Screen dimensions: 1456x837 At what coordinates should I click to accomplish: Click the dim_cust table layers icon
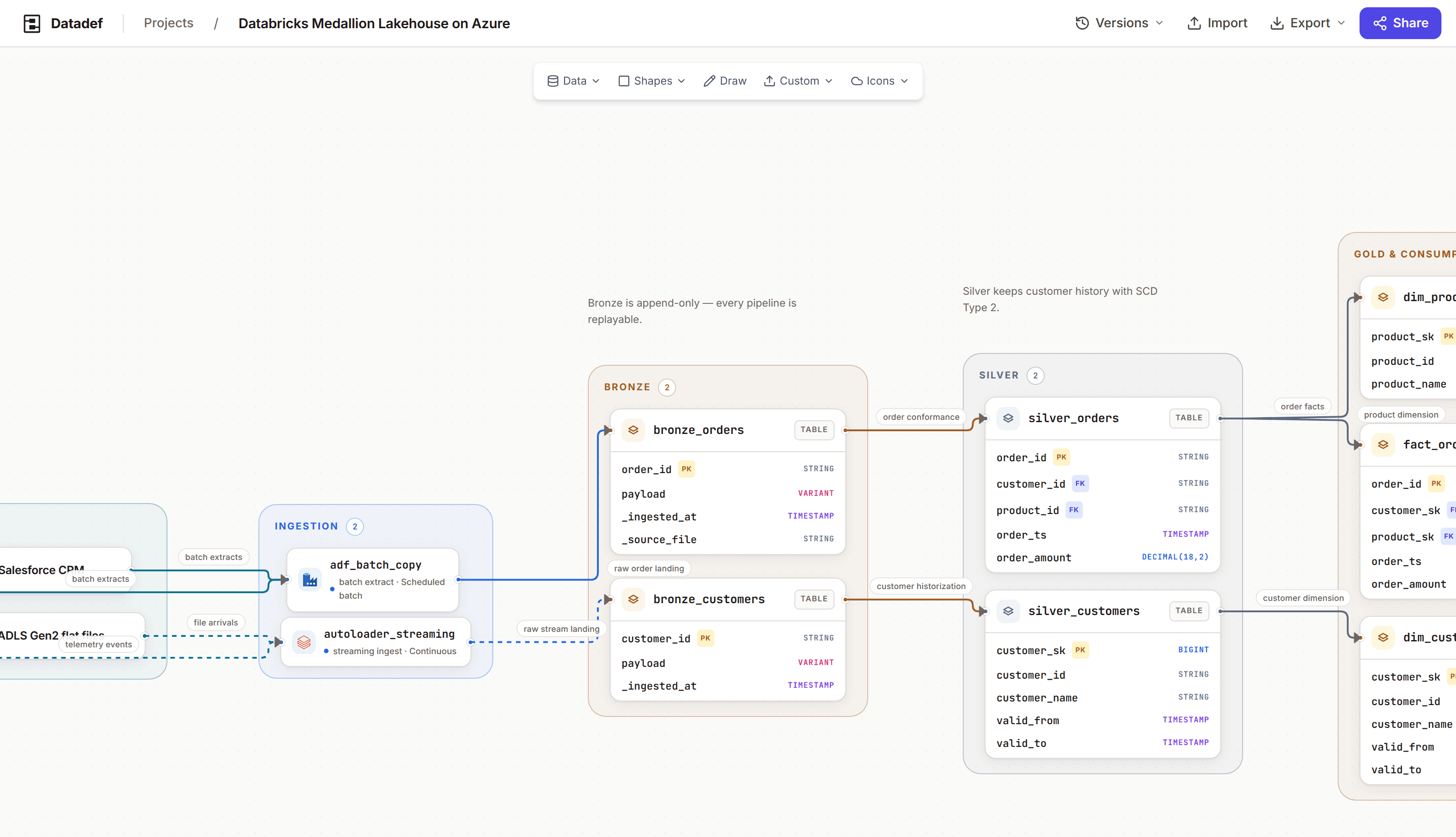[x=1383, y=637]
